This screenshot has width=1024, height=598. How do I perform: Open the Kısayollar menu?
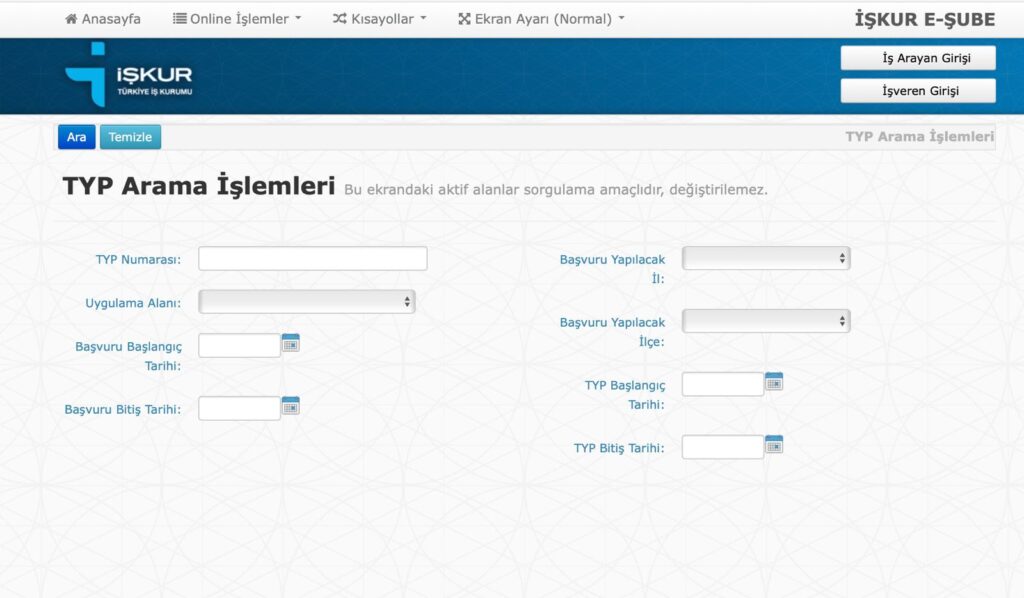379,19
